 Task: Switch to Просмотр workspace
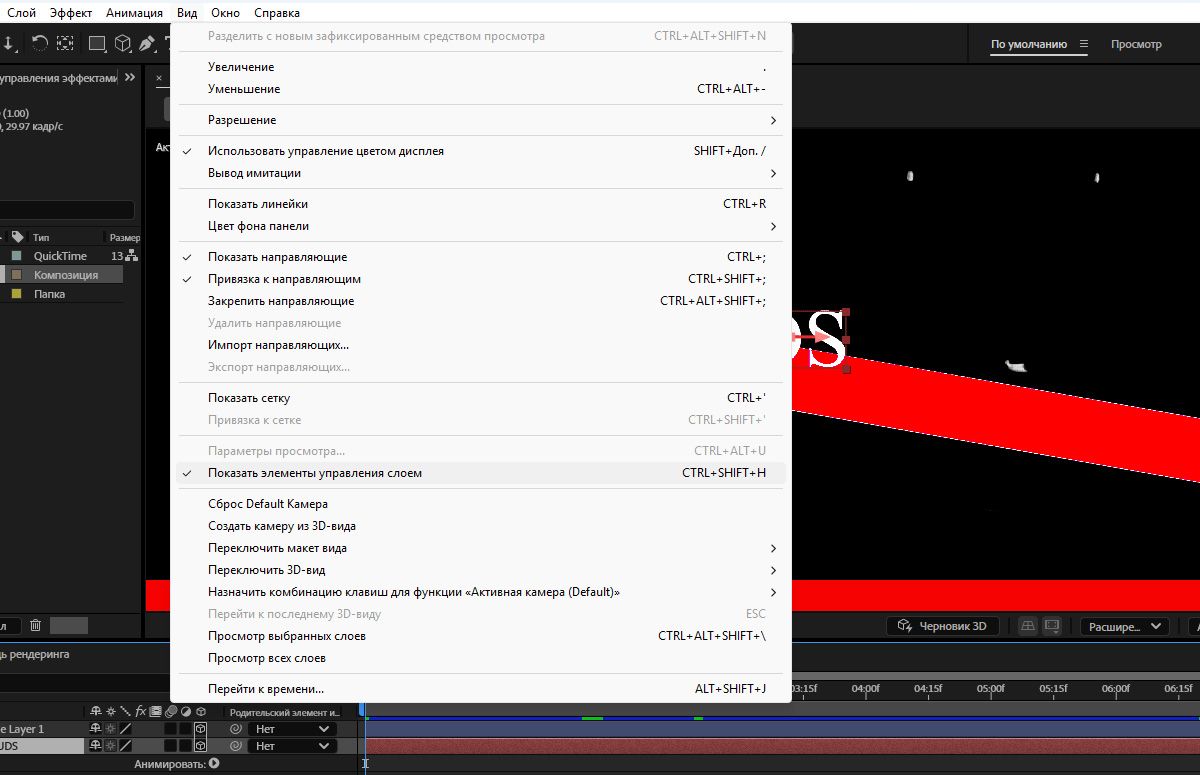pos(1136,44)
